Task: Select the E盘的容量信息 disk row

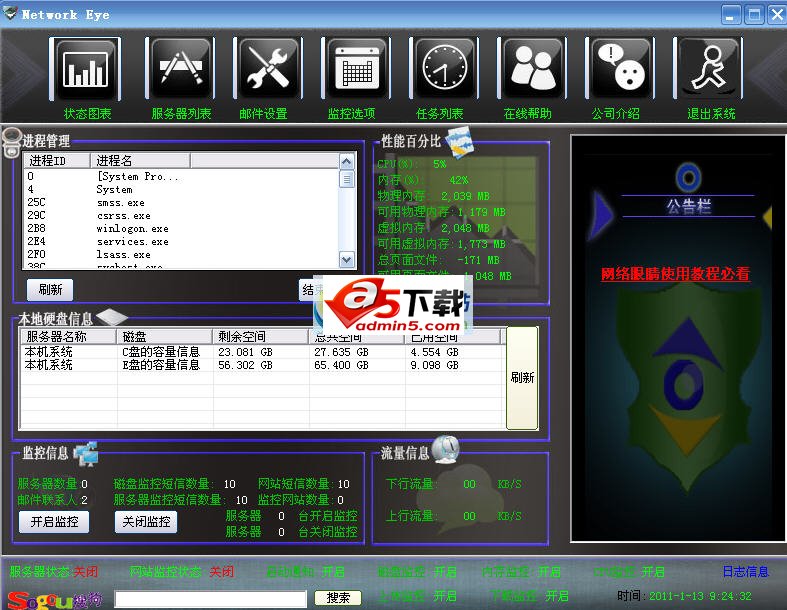Action: (x=263, y=365)
